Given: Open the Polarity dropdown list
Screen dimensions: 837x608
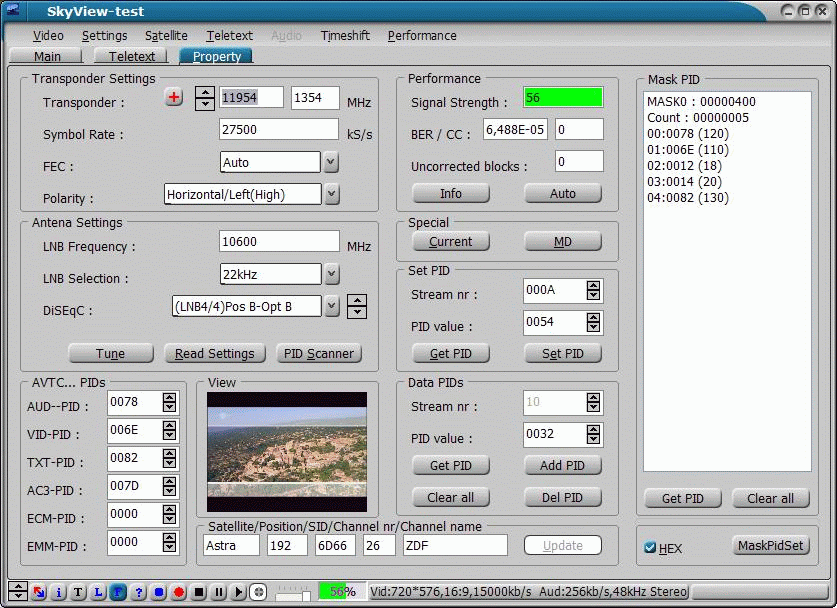Looking at the screenshot, I should point(332,194).
